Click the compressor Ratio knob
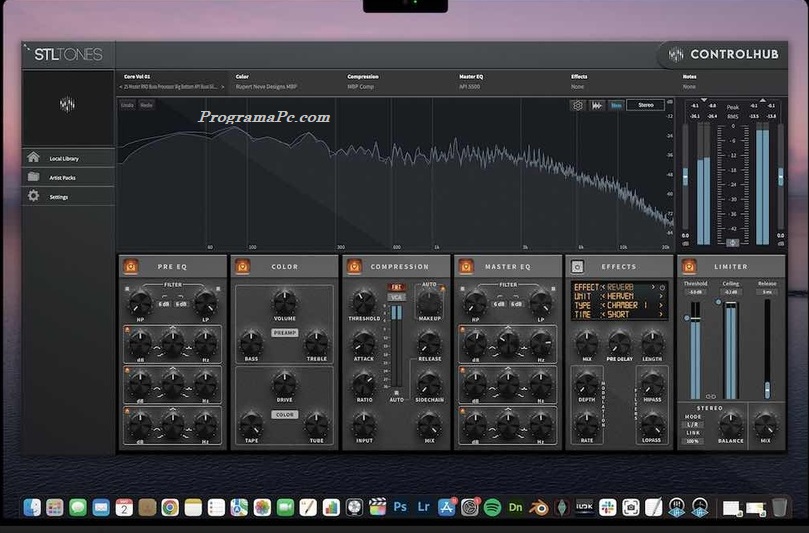Viewport: 809px width, 533px height. point(364,384)
